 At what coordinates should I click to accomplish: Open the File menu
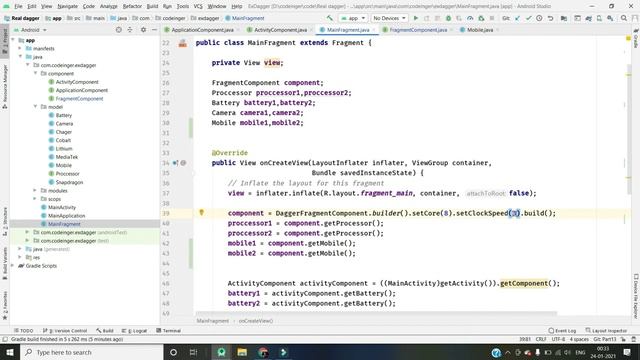tap(18, 6)
